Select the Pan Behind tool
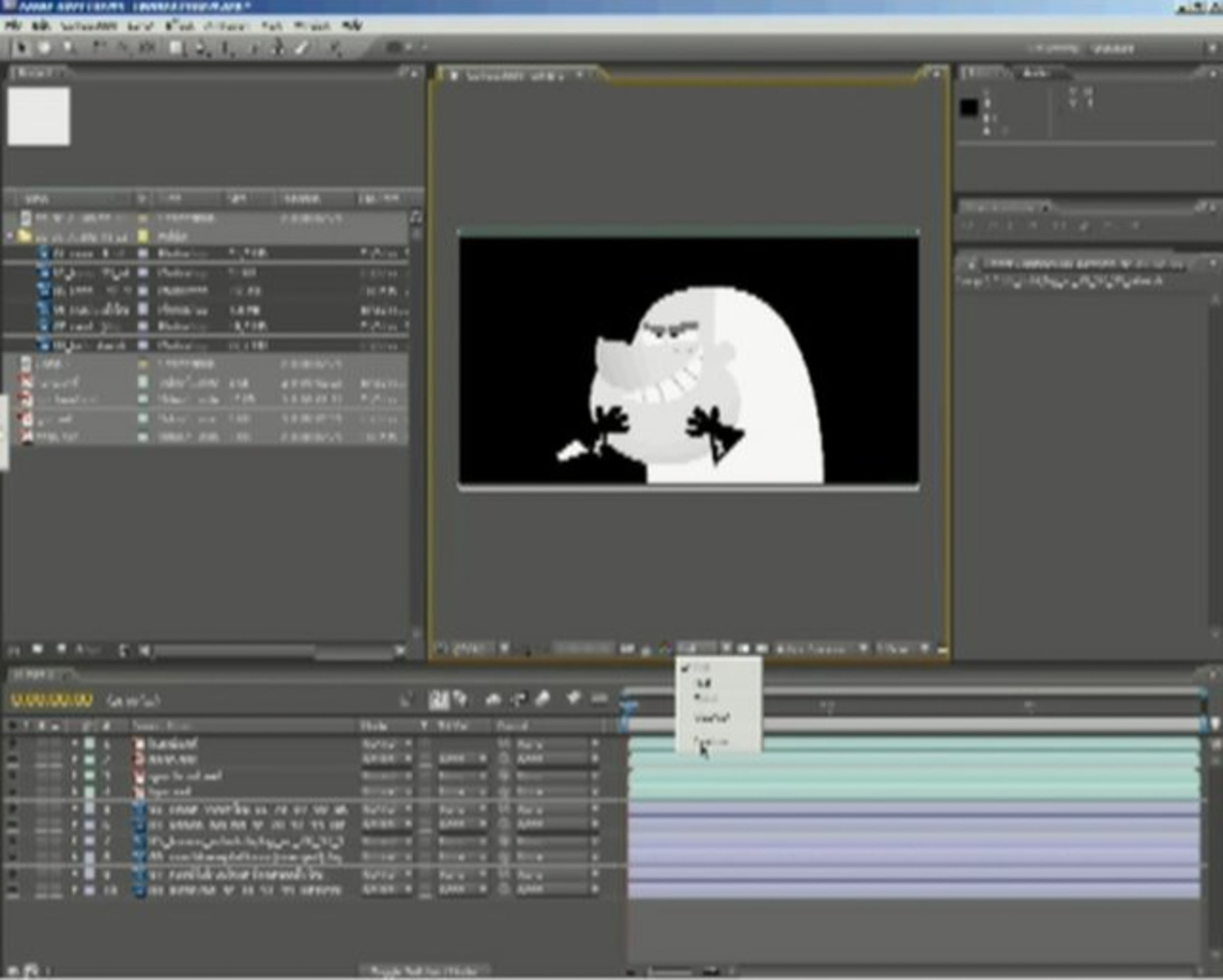The image size is (1223, 980). [x=147, y=48]
